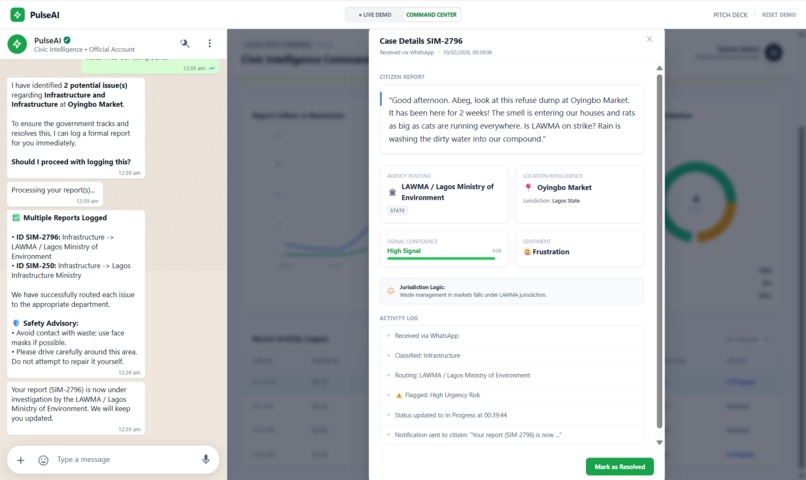
Task: Switch to the Command Center tab
Action: pos(431,15)
